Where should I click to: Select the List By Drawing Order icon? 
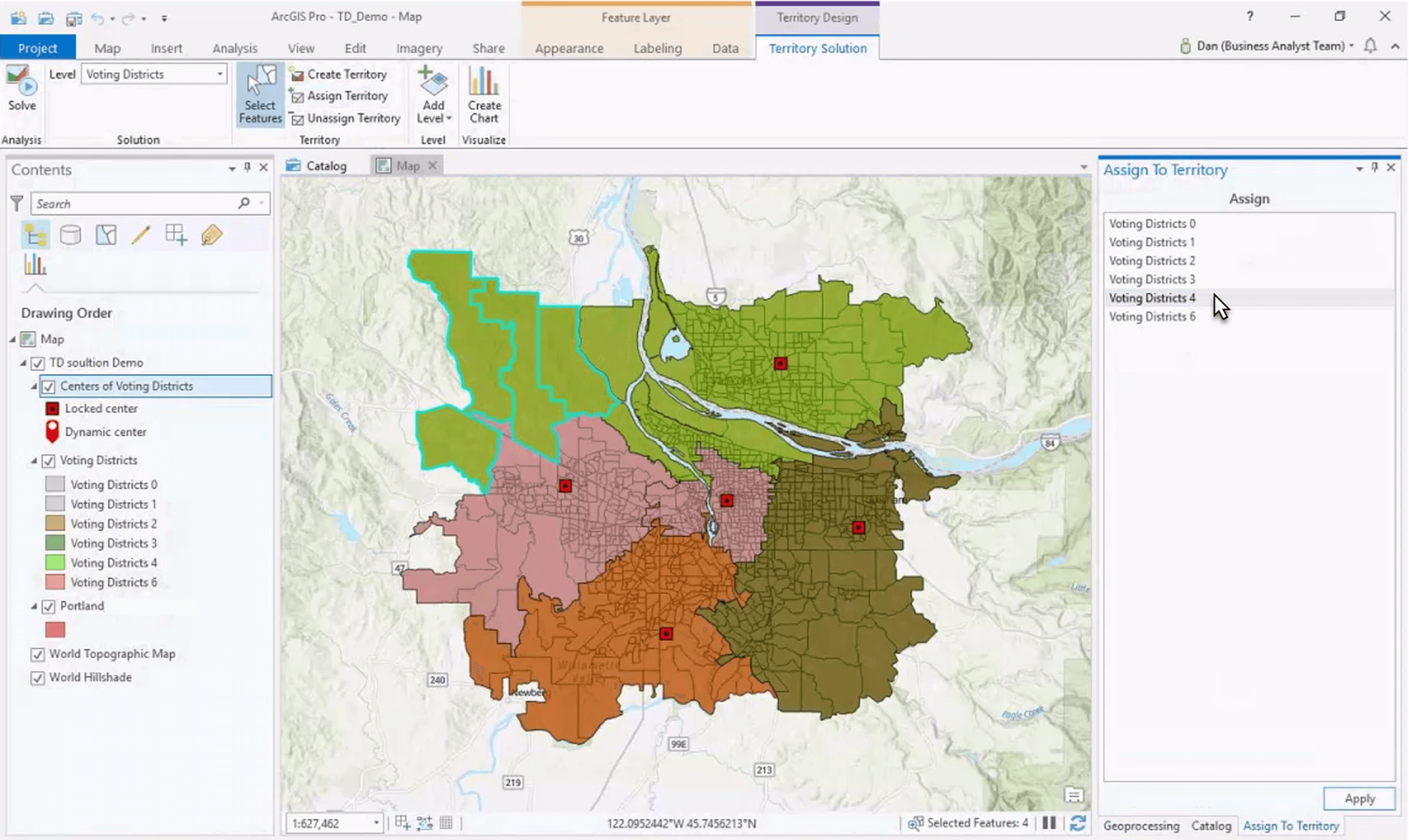tap(35, 234)
